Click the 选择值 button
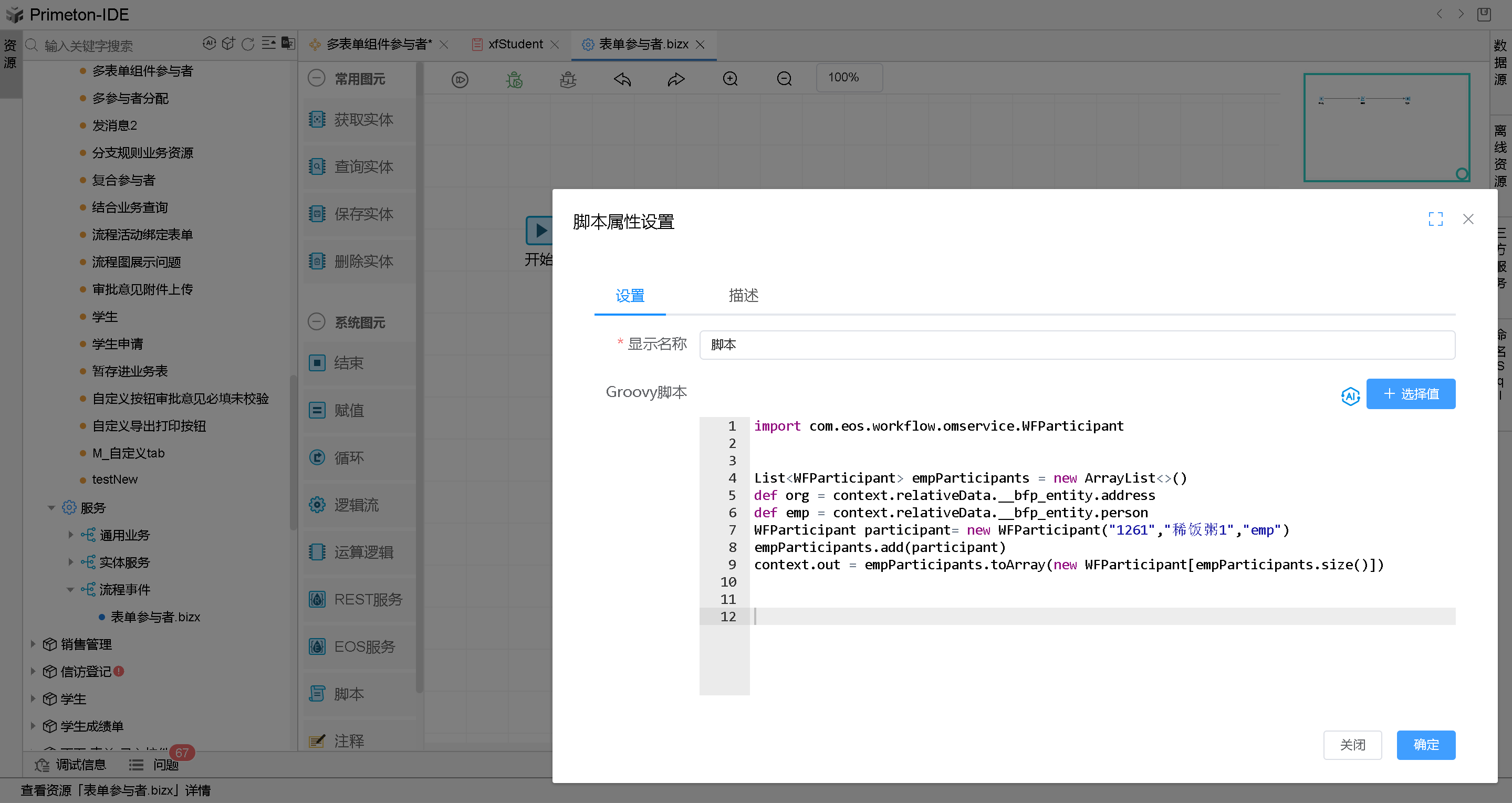The height and width of the screenshot is (803, 1512). coord(1410,394)
